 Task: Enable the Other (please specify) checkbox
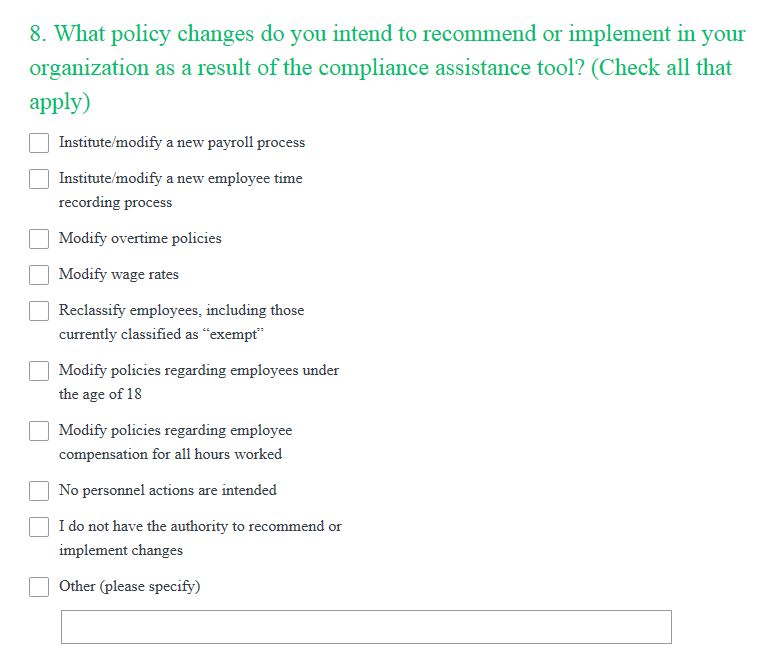coord(39,587)
